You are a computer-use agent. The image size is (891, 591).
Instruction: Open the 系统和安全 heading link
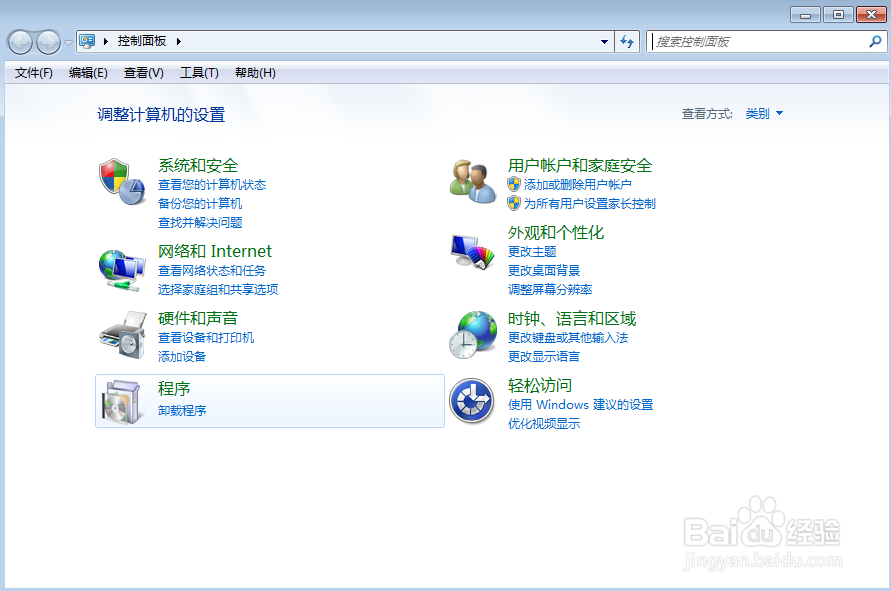click(198, 165)
